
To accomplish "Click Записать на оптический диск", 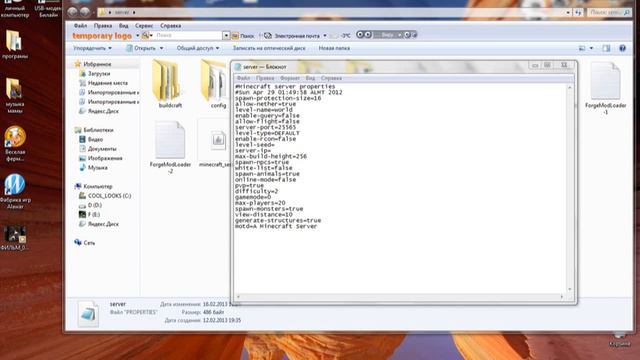I will pyautogui.click(x=269, y=48).
